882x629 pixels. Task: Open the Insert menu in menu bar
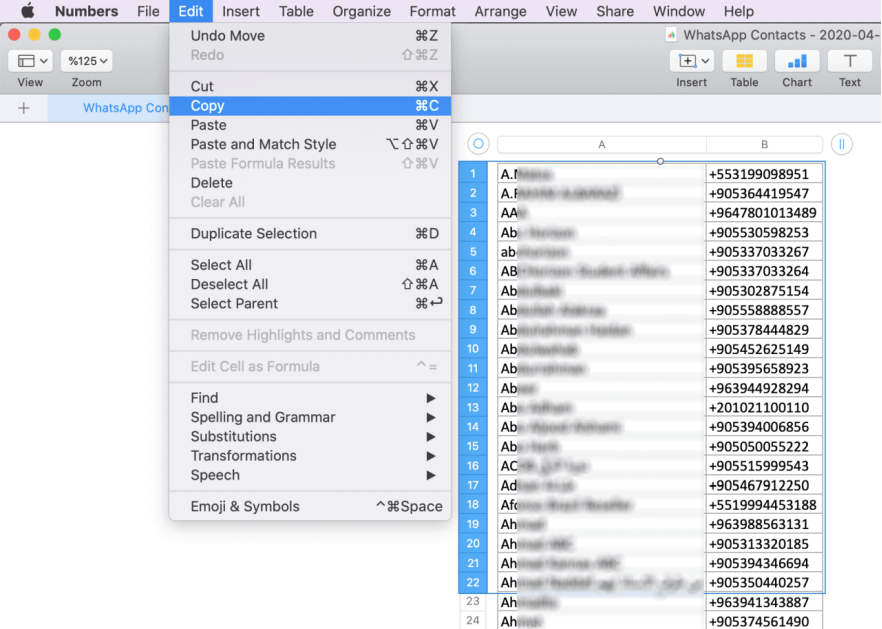click(241, 11)
